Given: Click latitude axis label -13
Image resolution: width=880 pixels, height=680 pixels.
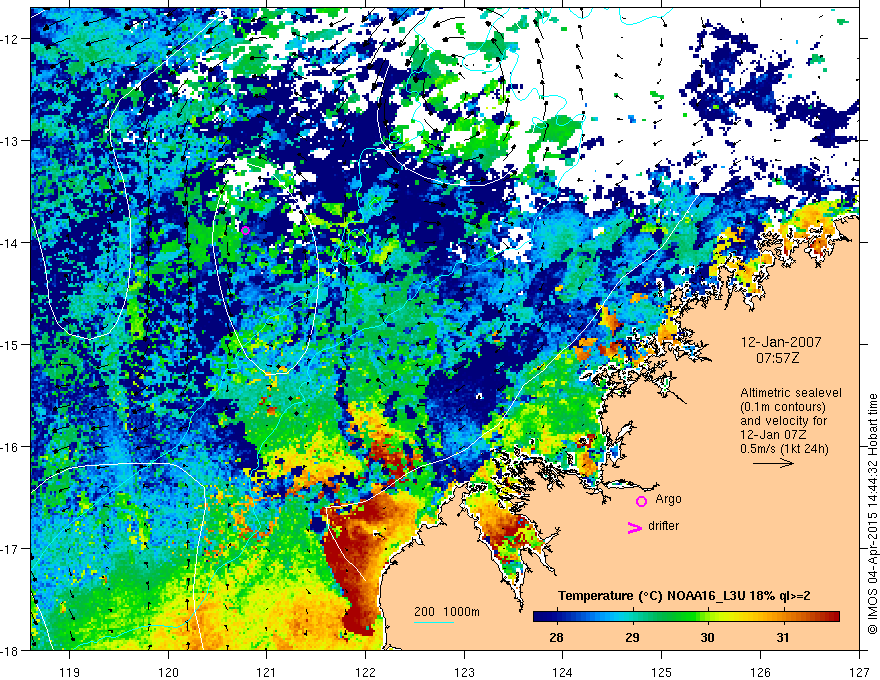Looking at the screenshot, I should tap(12, 141).
